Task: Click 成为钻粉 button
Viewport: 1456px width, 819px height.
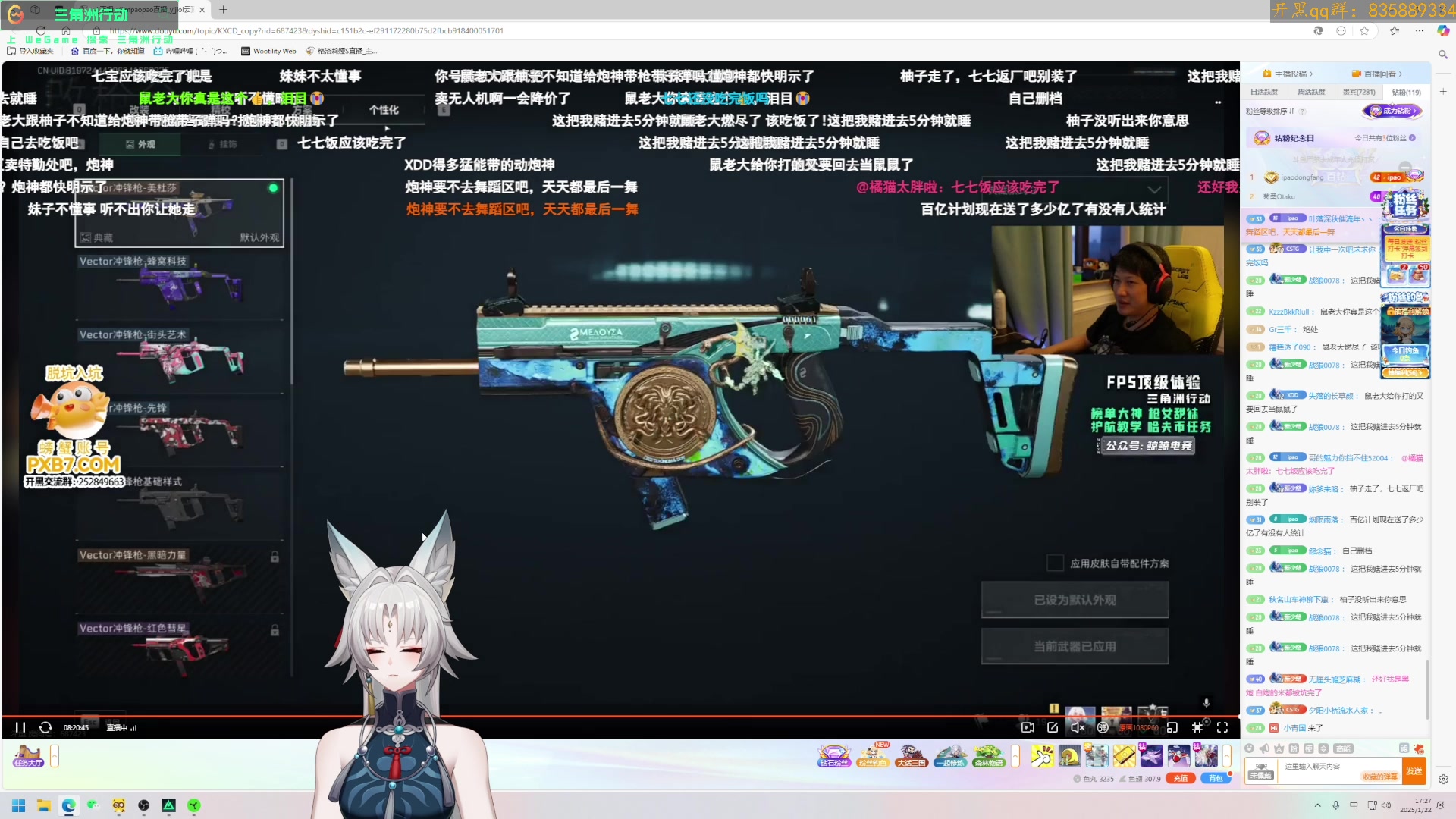Action: click(x=1392, y=111)
